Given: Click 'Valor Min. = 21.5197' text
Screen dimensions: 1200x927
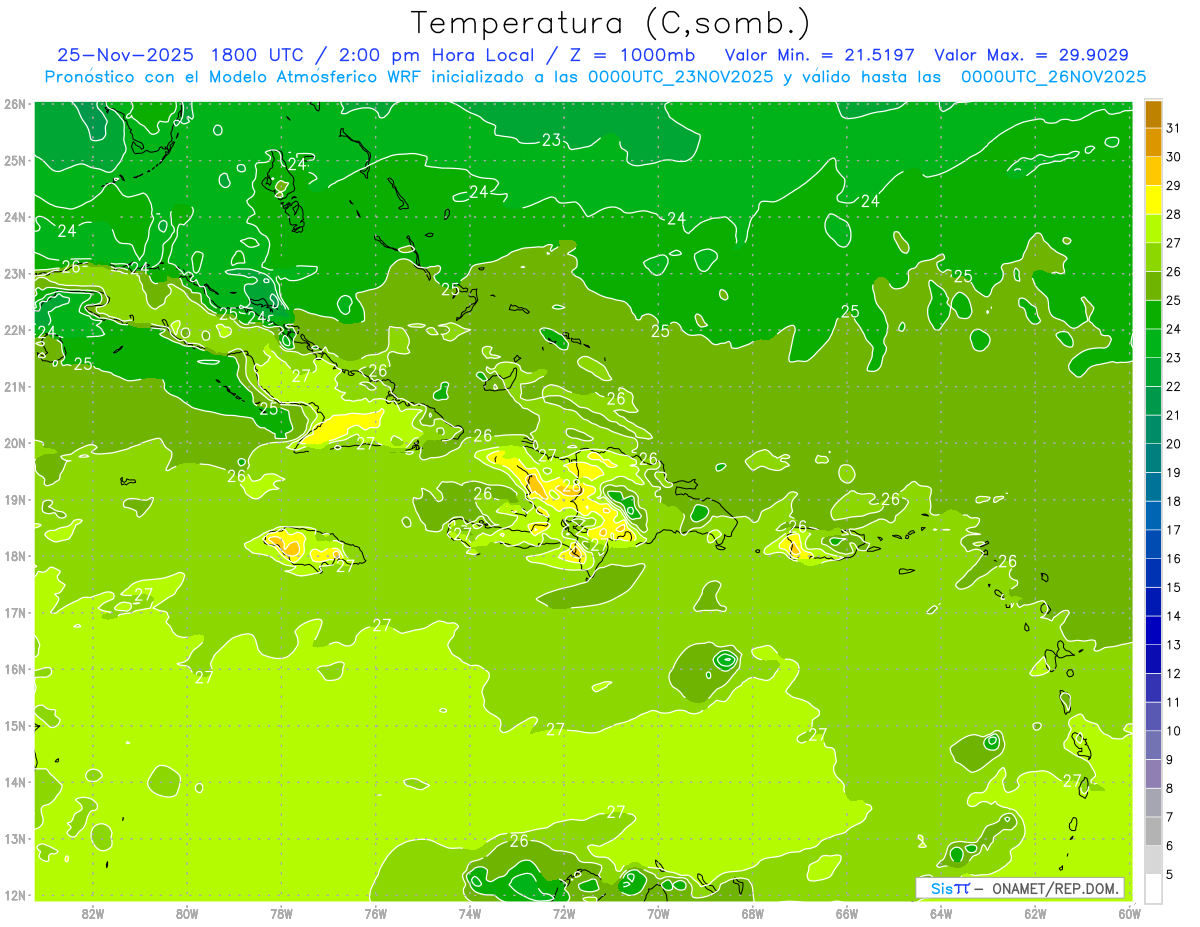Looking at the screenshot, I should 820,54.
